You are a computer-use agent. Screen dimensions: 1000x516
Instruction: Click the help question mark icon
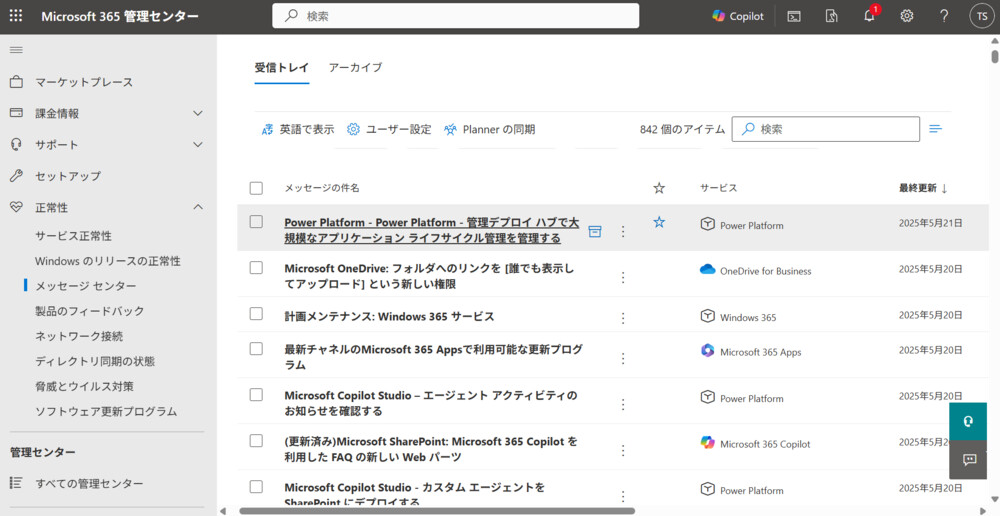pos(944,16)
